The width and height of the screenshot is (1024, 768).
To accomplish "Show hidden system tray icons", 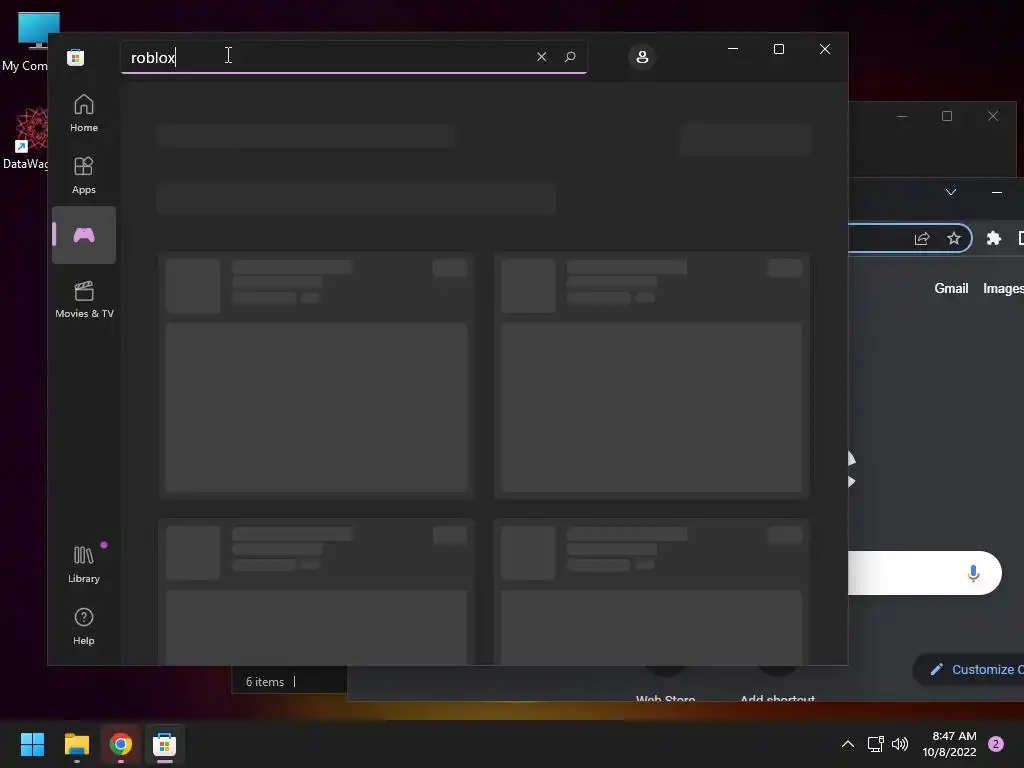I will [848, 744].
